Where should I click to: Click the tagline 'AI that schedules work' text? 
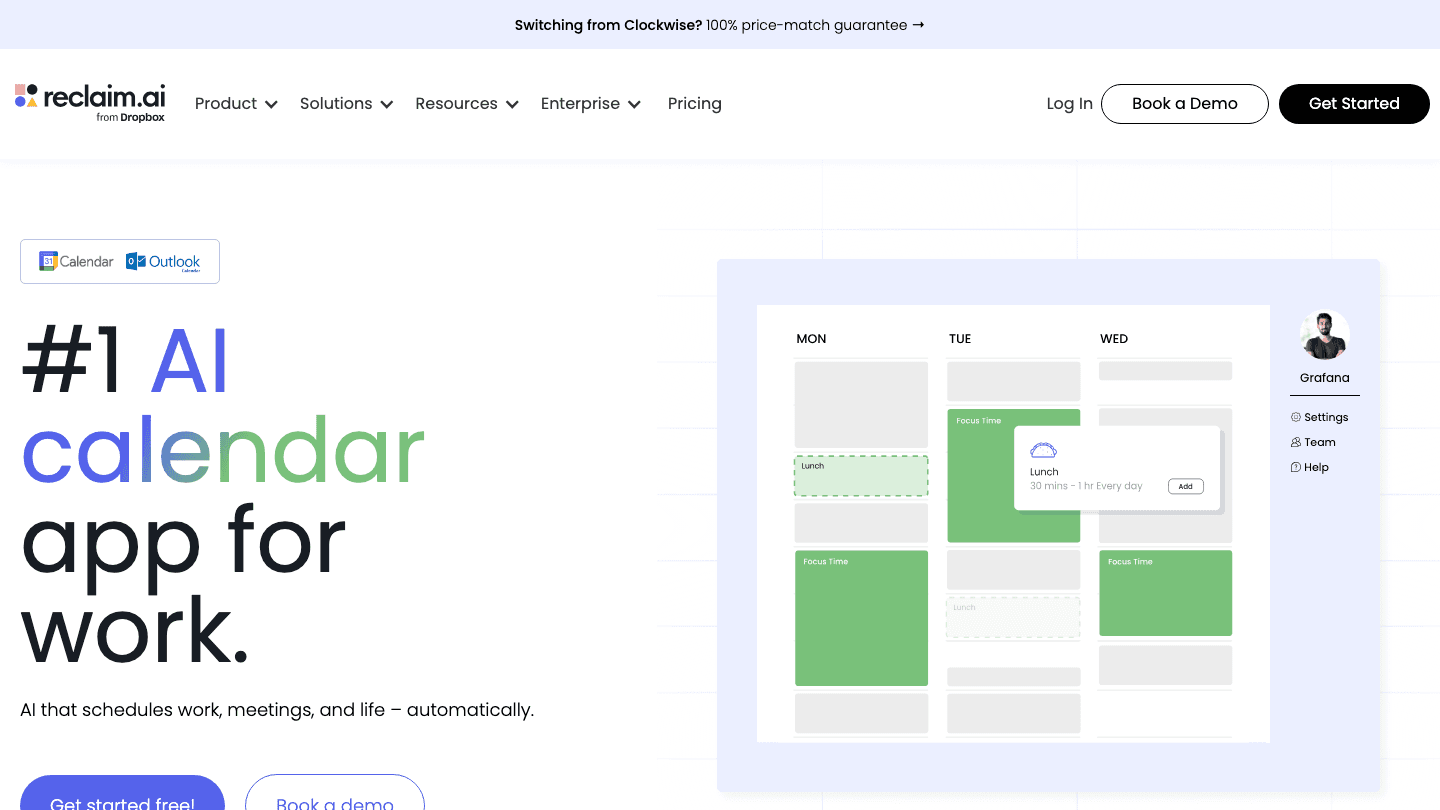[x=277, y=710]
